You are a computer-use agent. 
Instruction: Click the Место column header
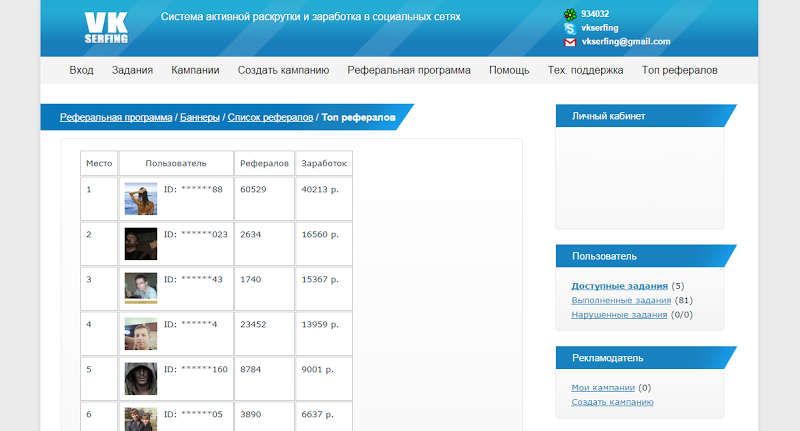[x=99, y=163]
